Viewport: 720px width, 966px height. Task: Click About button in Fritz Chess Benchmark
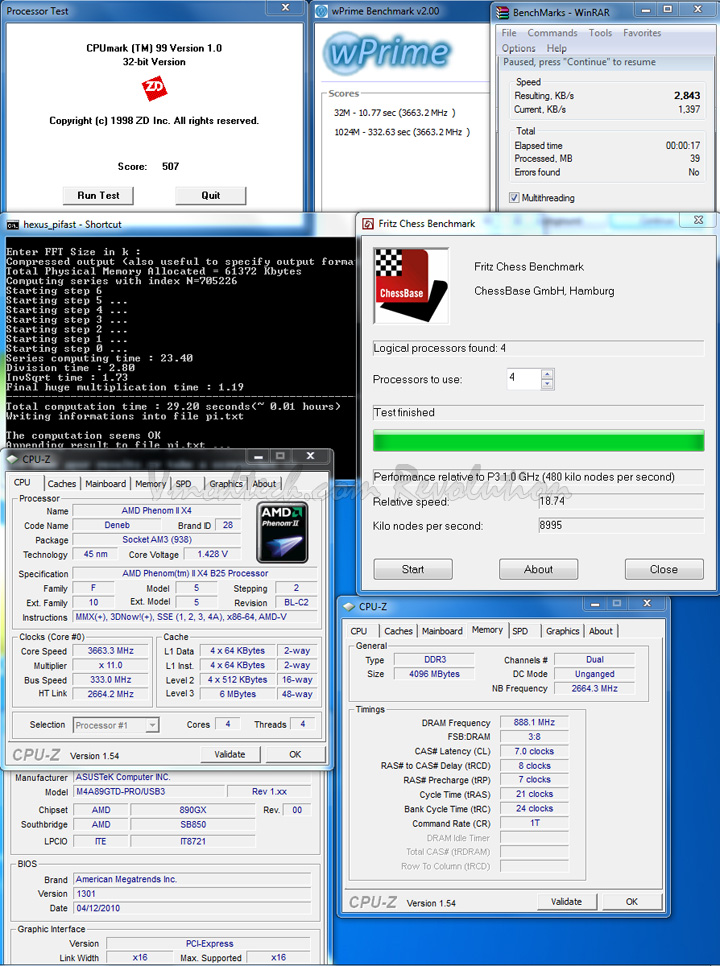coord(538,569)
